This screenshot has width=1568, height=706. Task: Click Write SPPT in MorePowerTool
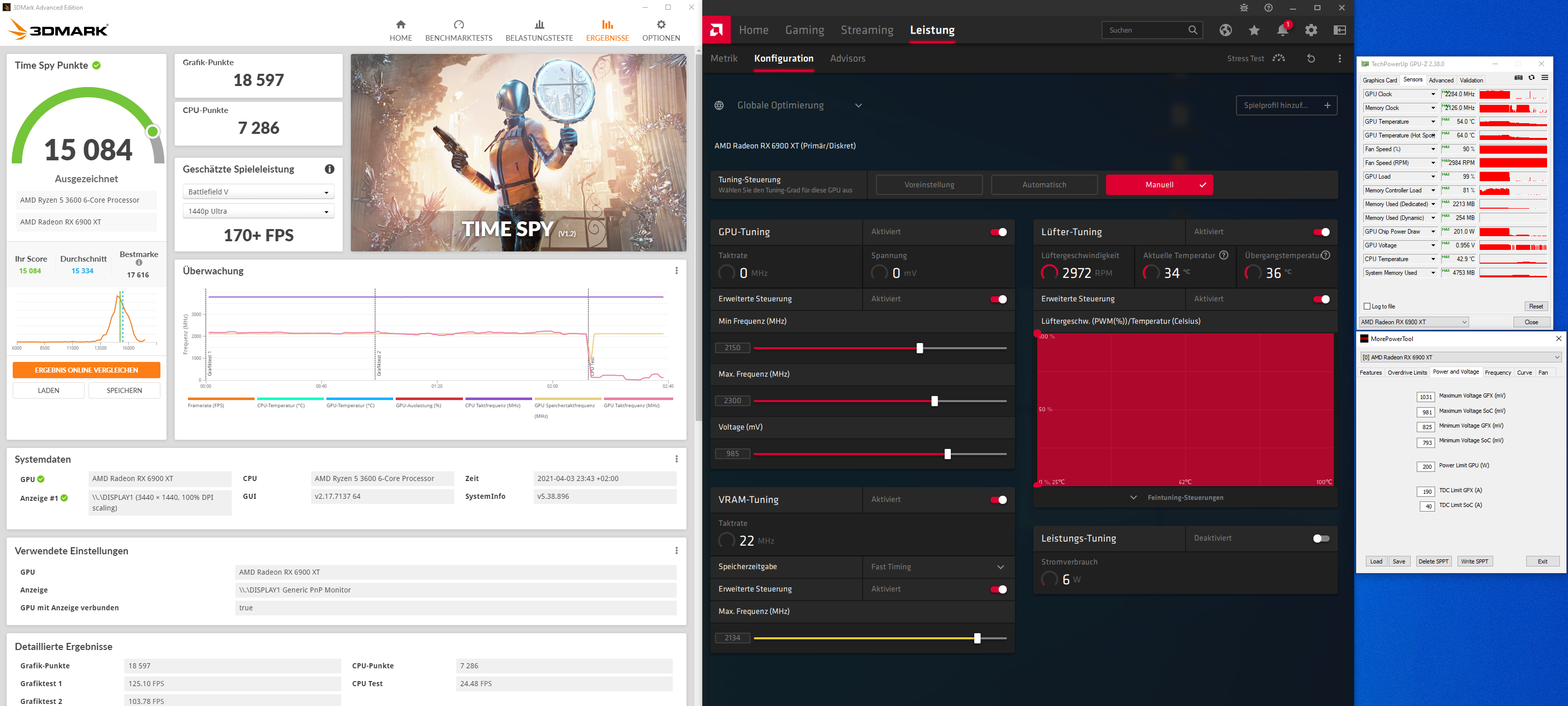(x=1475, y=561)
